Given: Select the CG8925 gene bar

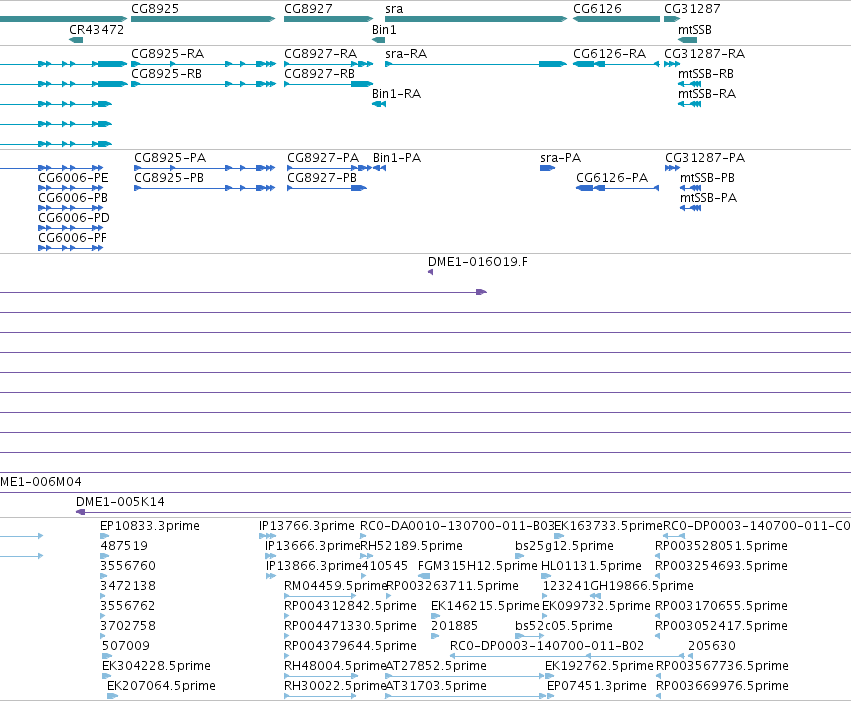Looking at the screenshot, I should tap(203, 19).
